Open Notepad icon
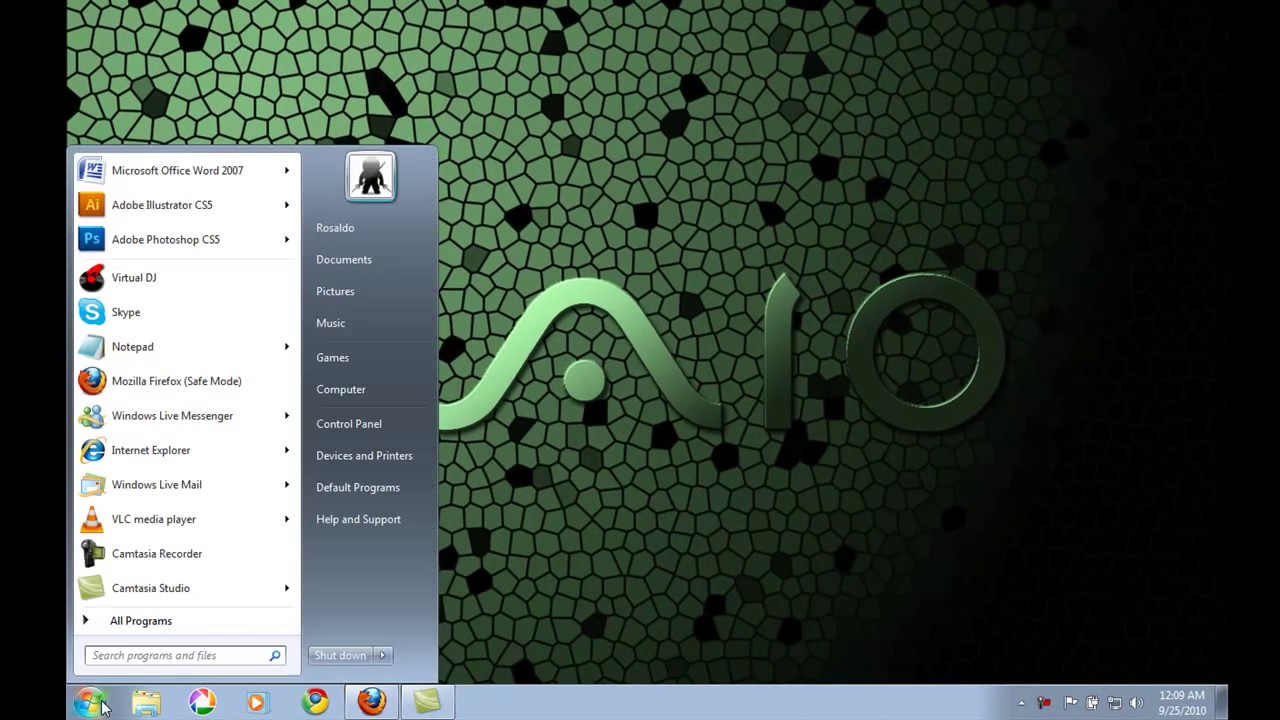The height and width of the screenshot is (720, 1280). pyautogui.click(x=91, y=347)
